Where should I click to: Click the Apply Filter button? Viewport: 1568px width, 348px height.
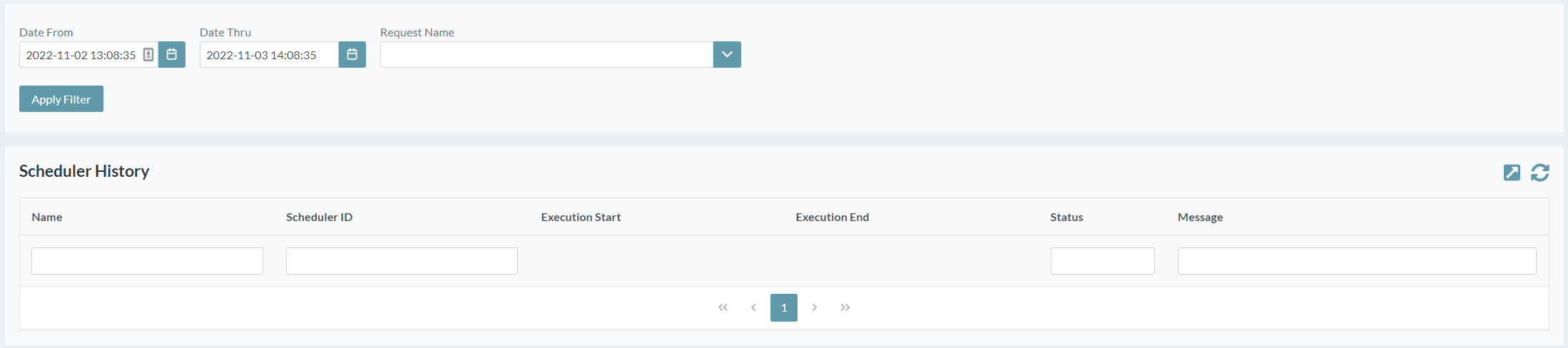(x=61, y=99)
